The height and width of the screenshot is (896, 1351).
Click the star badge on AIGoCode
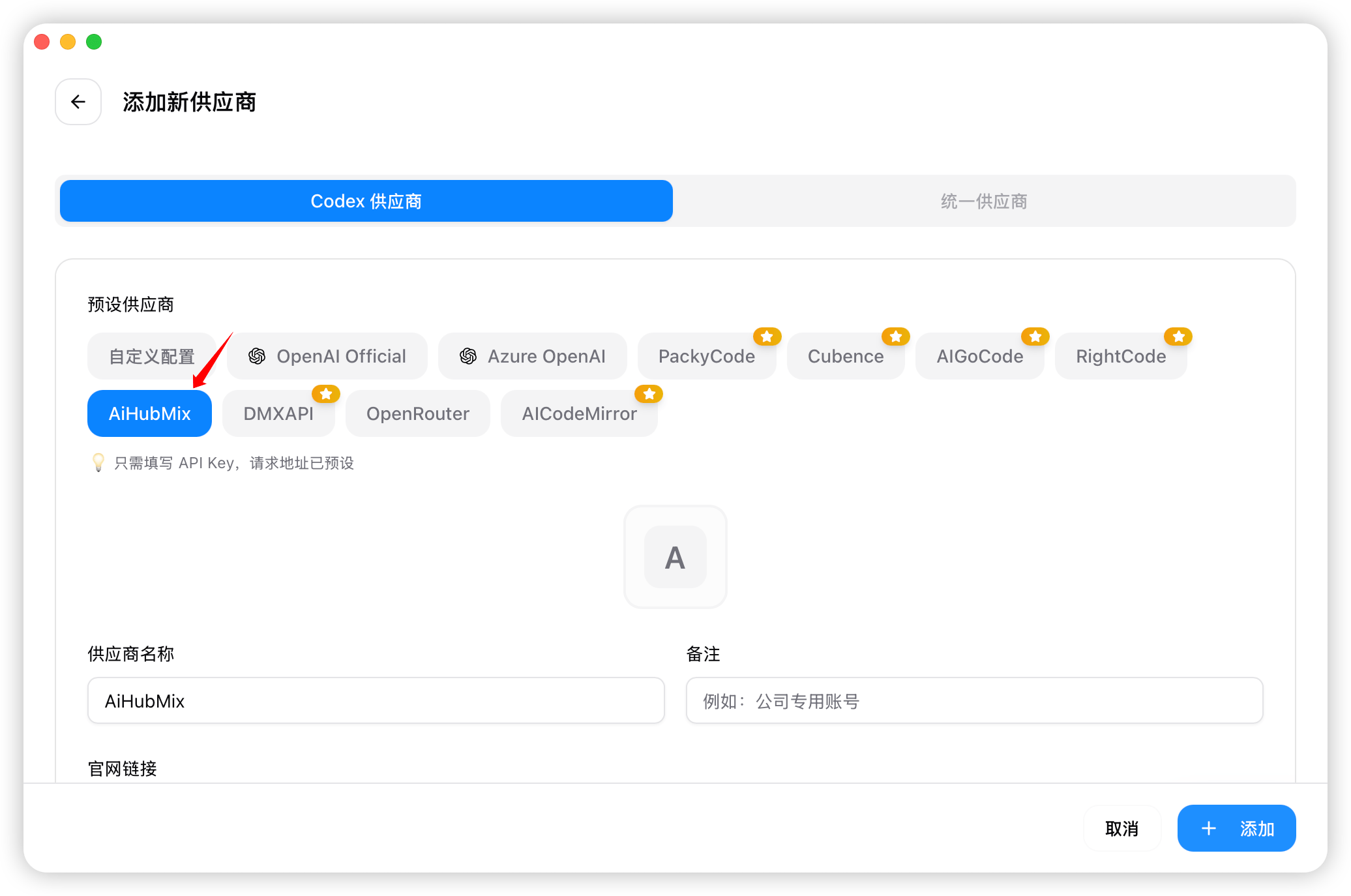(1035, 336)
